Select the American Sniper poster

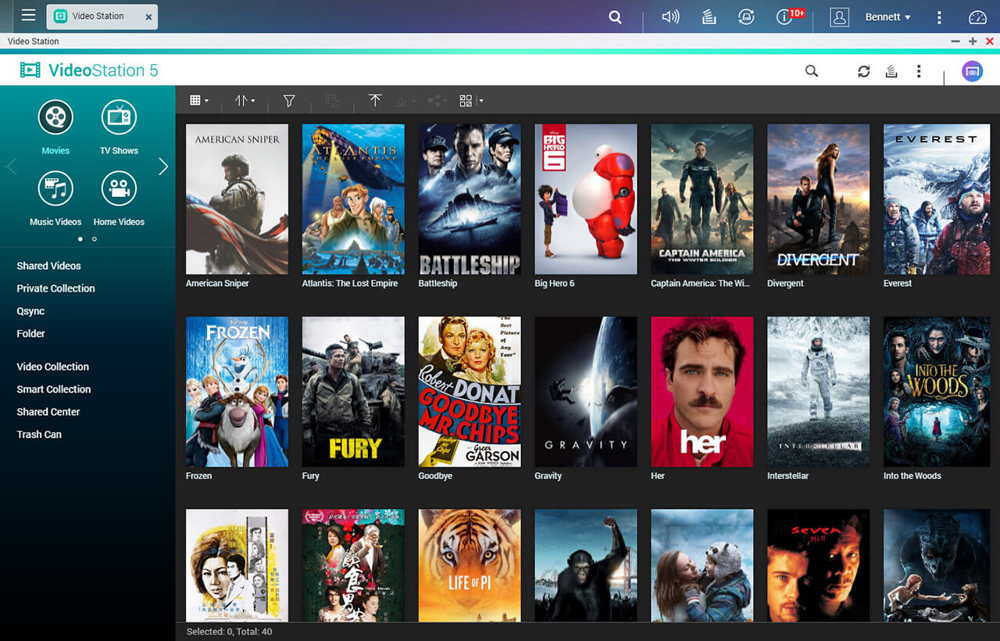(x=237, y=199)
